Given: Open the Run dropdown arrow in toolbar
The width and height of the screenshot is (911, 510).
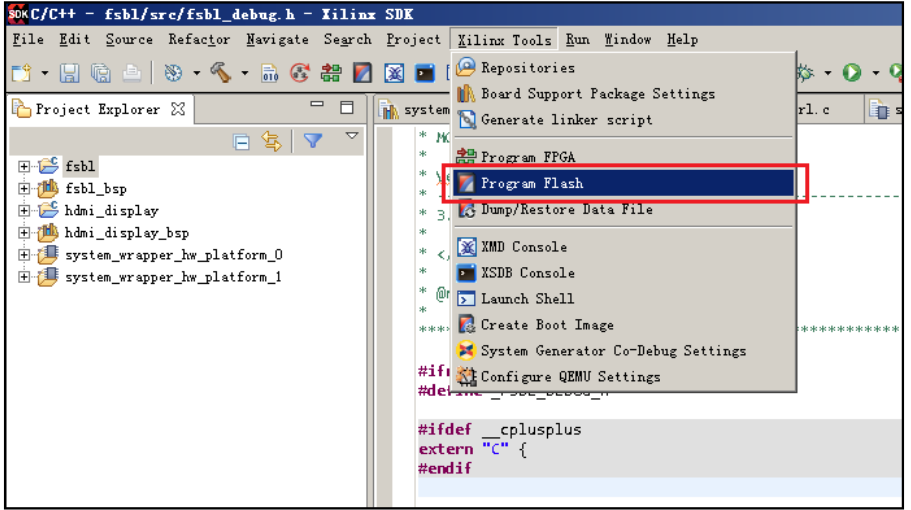Looking at the screenshot, I should click(876, 74).
